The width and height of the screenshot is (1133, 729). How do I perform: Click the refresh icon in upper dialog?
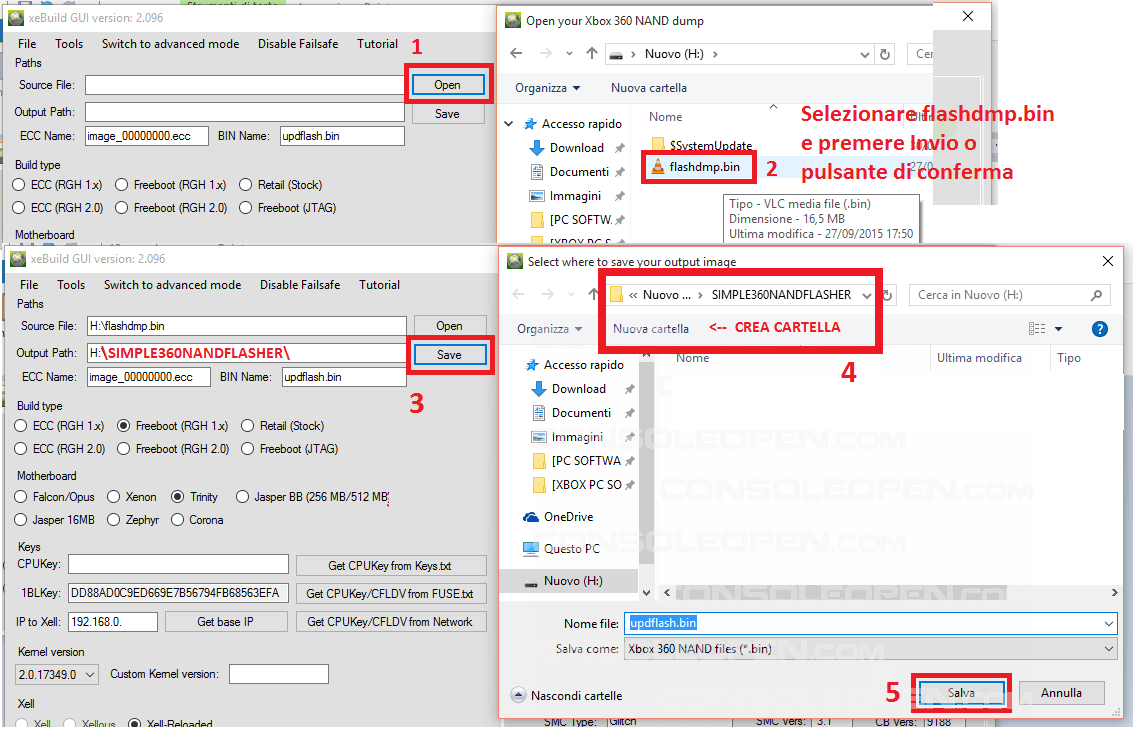coord(885,54)
